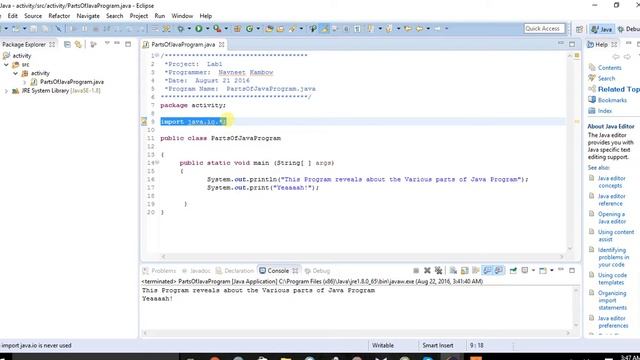Screen dimensions: 640x360
Task: Open the Navigate menu
Action: (x=88, y=16)
